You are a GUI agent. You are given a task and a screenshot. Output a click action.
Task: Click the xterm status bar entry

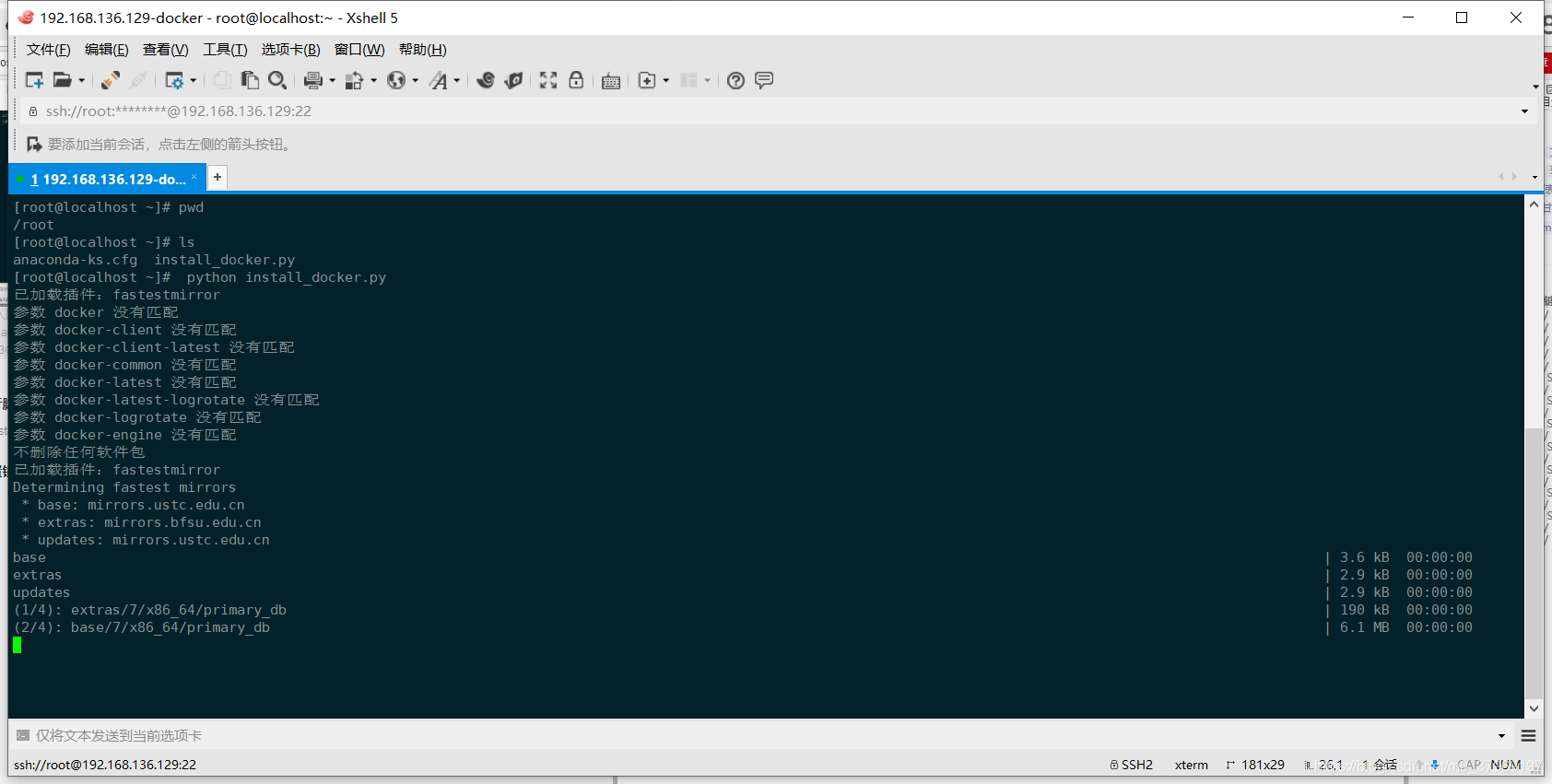[1191, 765]
